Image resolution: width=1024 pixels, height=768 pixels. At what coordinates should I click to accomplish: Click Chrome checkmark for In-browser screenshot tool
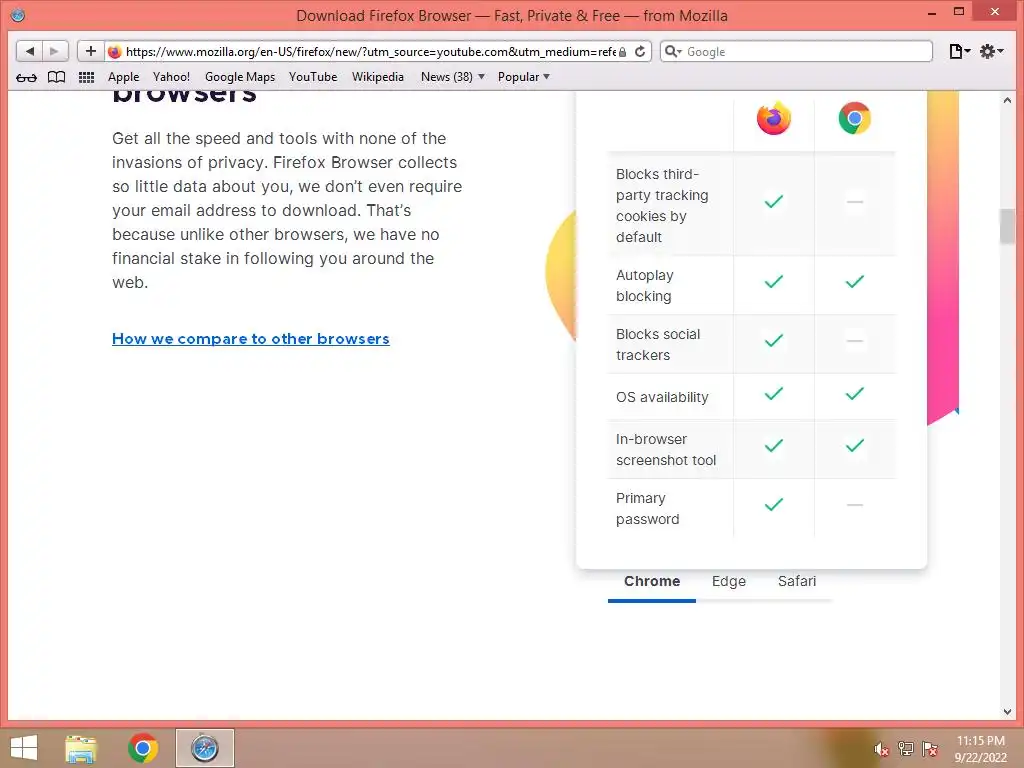[855, 445]
